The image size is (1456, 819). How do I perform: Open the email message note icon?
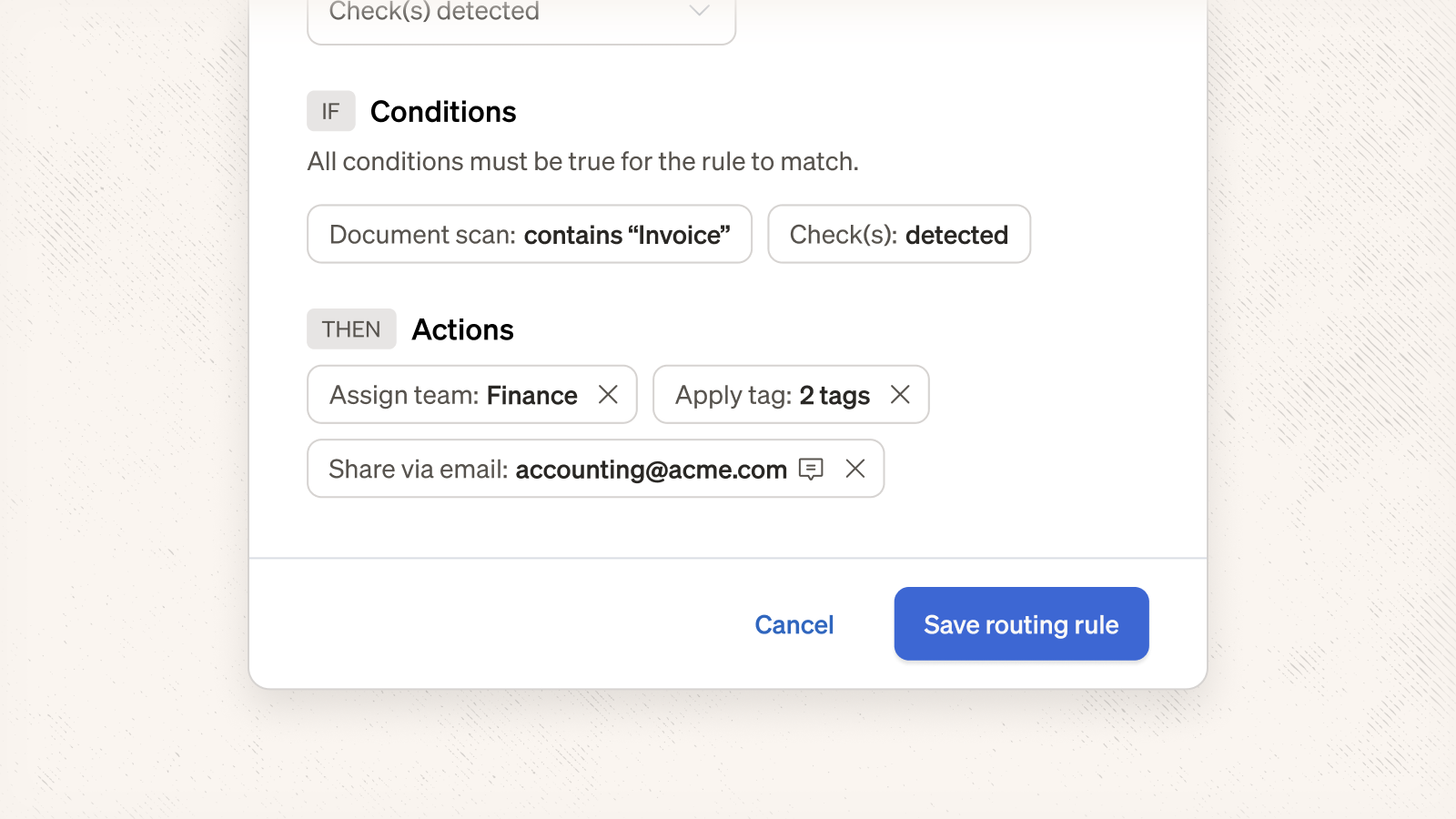[x=811, y=469]
